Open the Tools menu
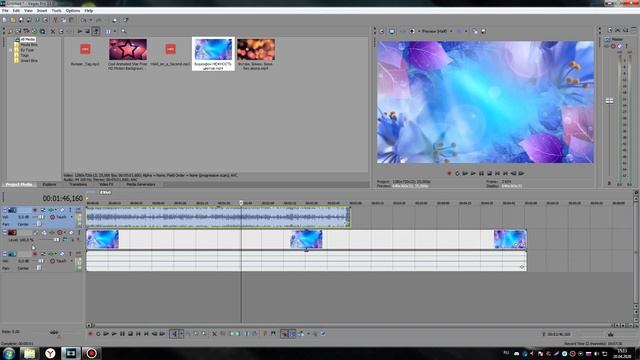This screenshot has width=640, height=360. [56, 11]
